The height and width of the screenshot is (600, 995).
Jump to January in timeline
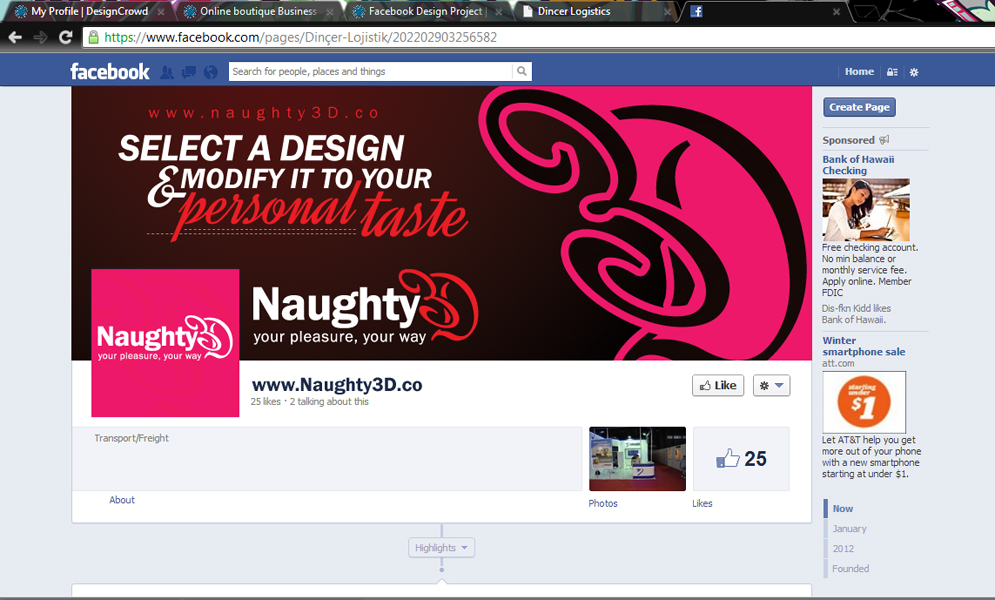coord(849,528)
